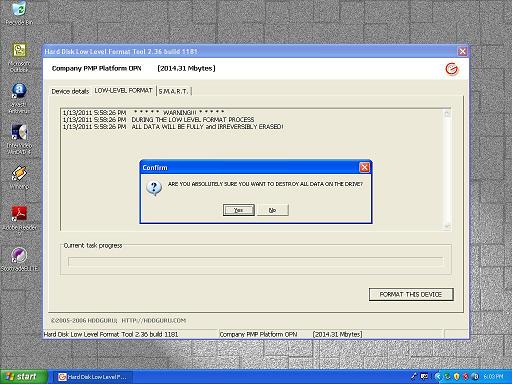This screenshot has width=512, height=384.
Task: Click the Company PMP Platform OPN header text
Action: 96,68
